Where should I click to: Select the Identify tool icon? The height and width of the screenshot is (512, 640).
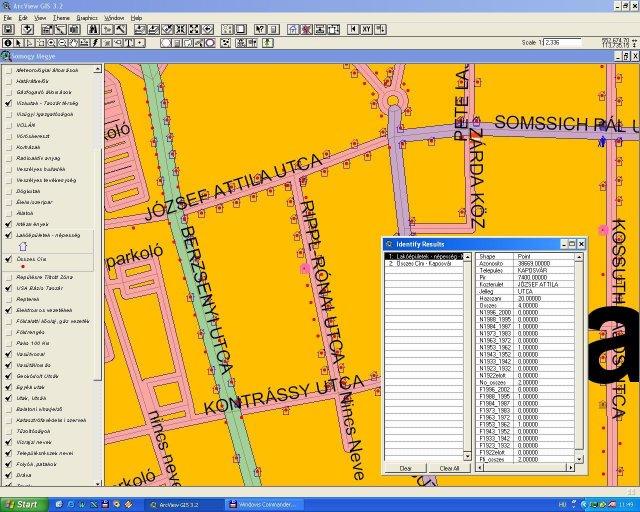pyautogui.click(x=8, y=43)
